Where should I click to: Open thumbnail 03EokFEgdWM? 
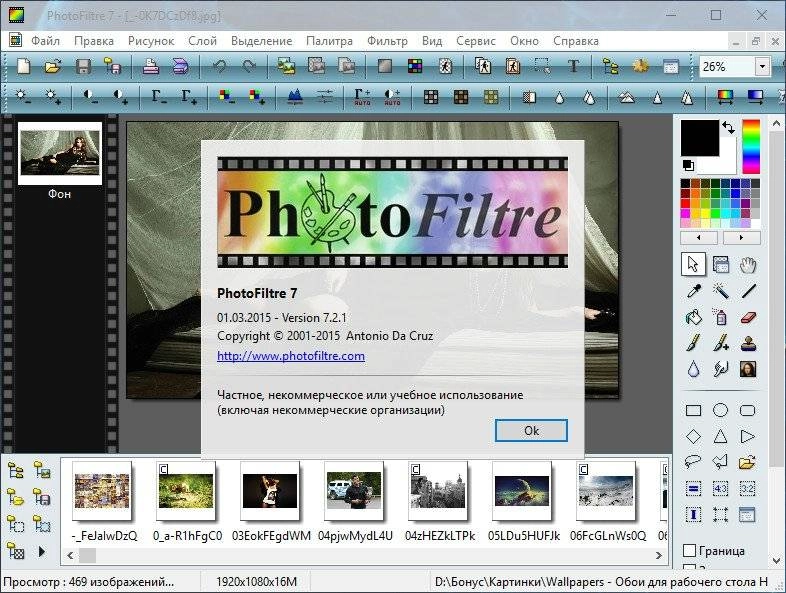(x=270, y=491)
